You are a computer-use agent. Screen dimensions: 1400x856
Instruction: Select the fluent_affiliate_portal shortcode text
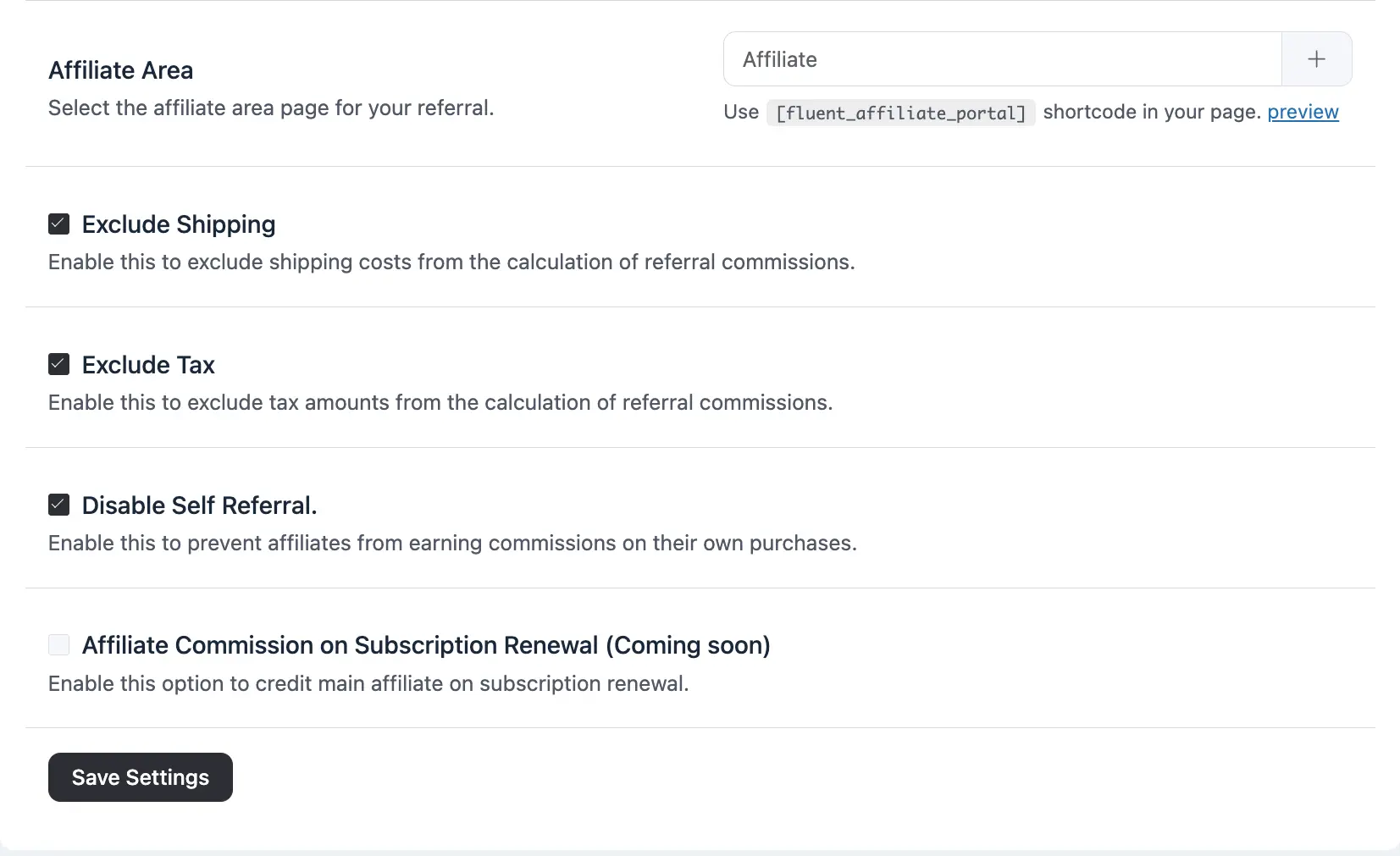tap(900, 112)
